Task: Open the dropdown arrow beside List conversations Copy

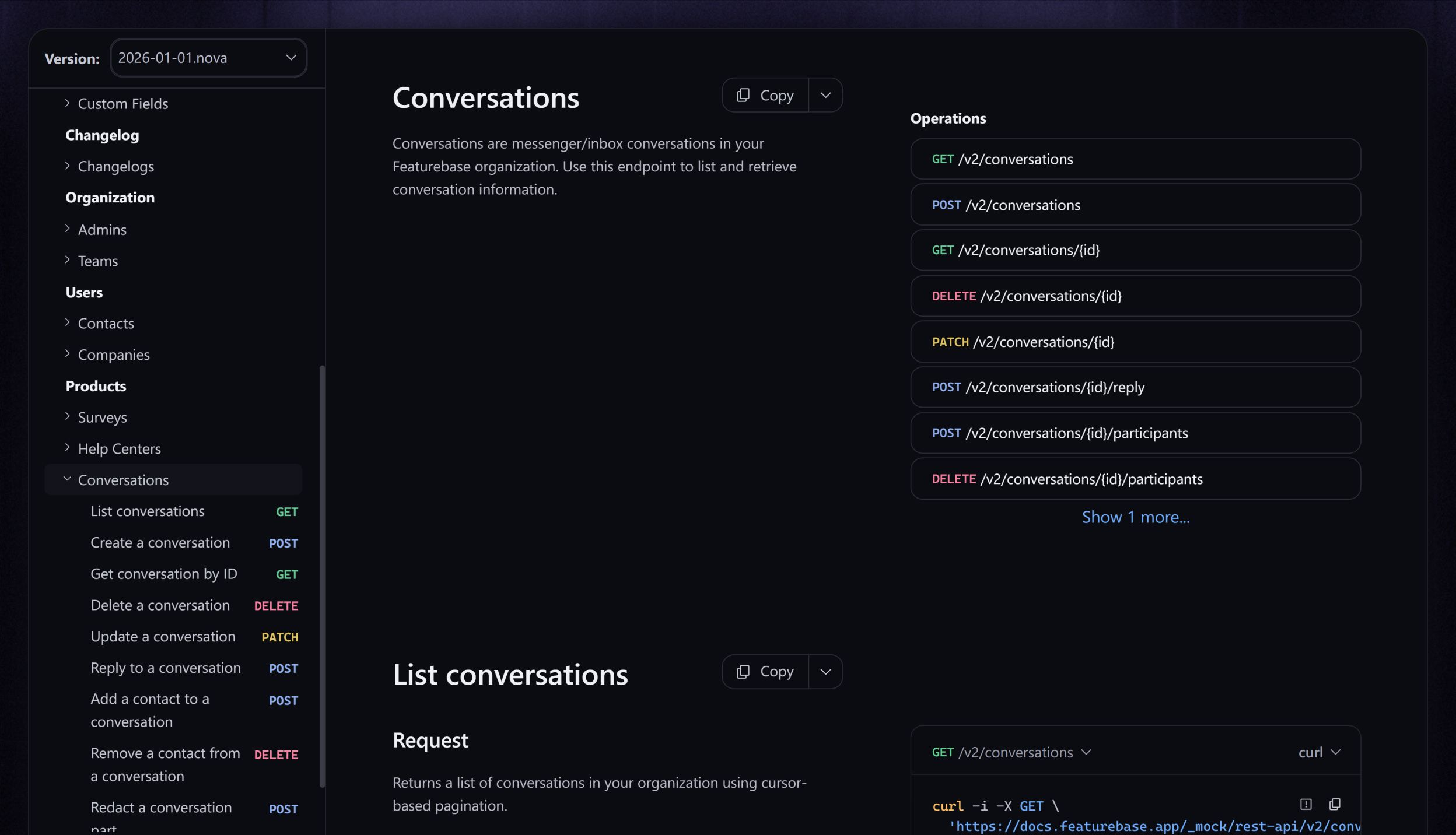Action: [825, 672]
